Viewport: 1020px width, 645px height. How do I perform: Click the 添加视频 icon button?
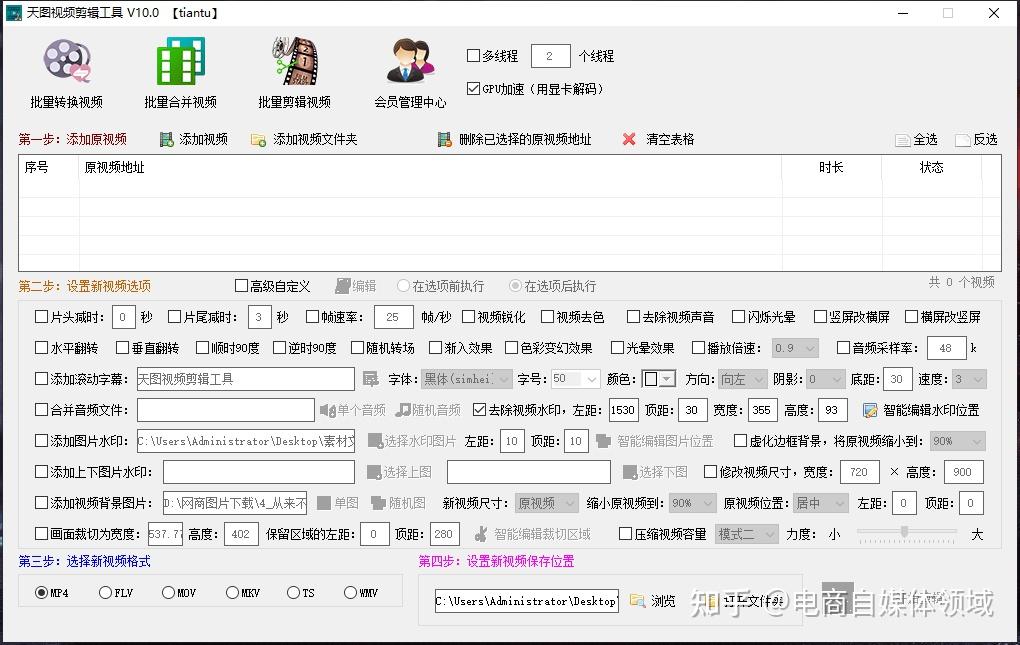click(167, 139)
